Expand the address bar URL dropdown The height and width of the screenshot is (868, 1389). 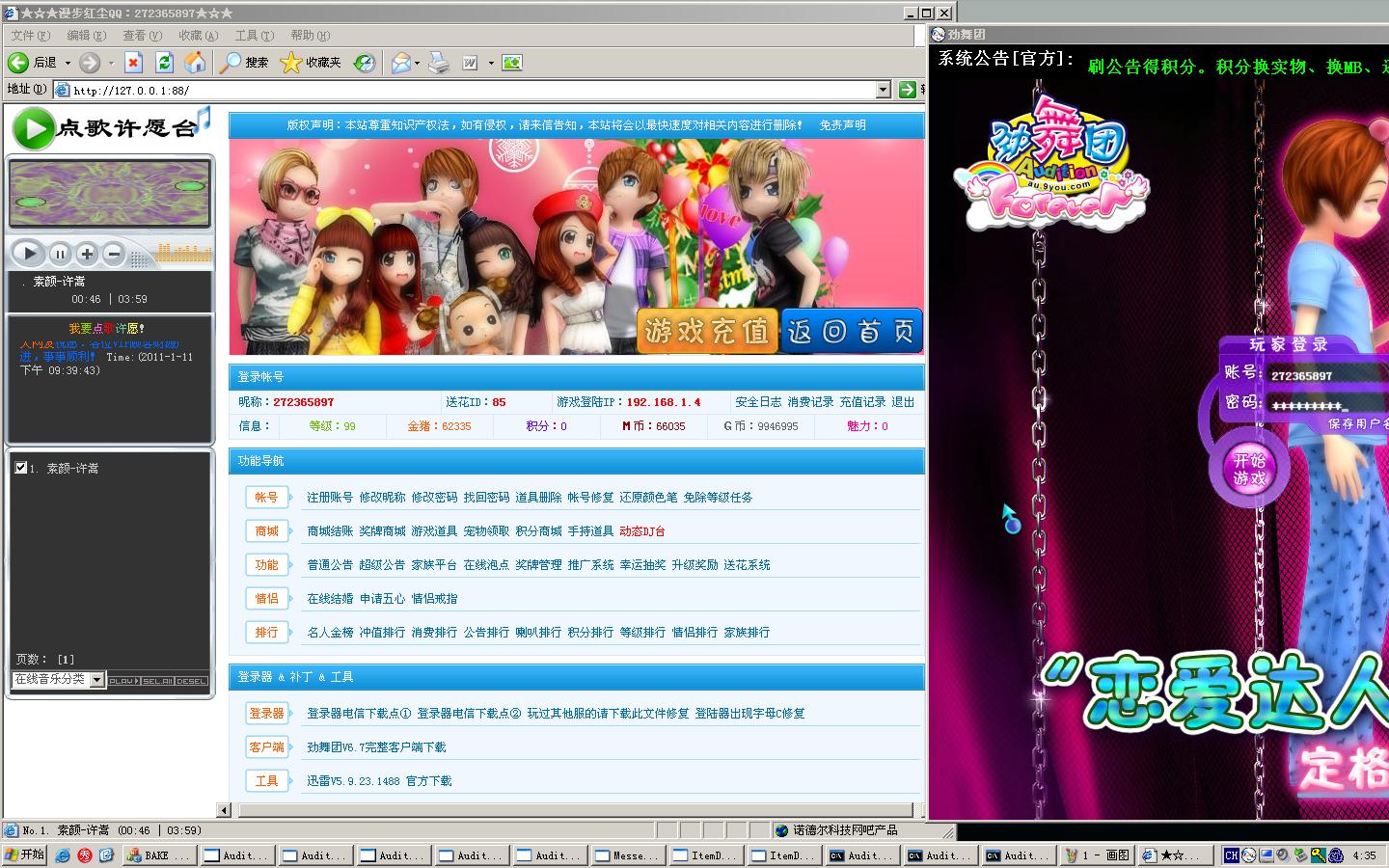point(883,90)
